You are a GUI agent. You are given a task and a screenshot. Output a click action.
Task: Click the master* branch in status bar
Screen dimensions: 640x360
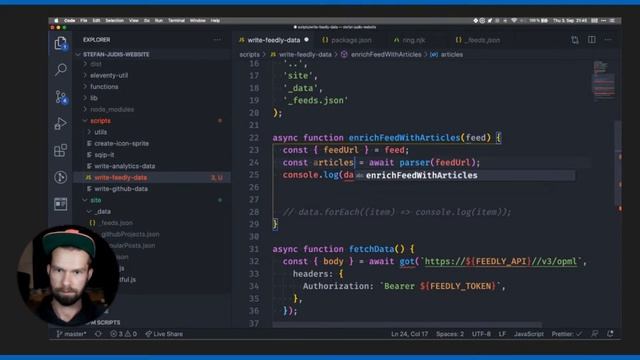71,334
